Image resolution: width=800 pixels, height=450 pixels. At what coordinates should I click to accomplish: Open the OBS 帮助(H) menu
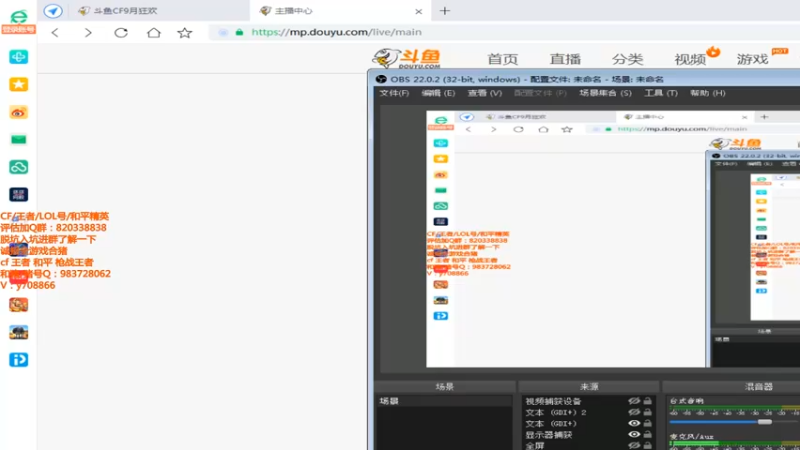point(708,93)
